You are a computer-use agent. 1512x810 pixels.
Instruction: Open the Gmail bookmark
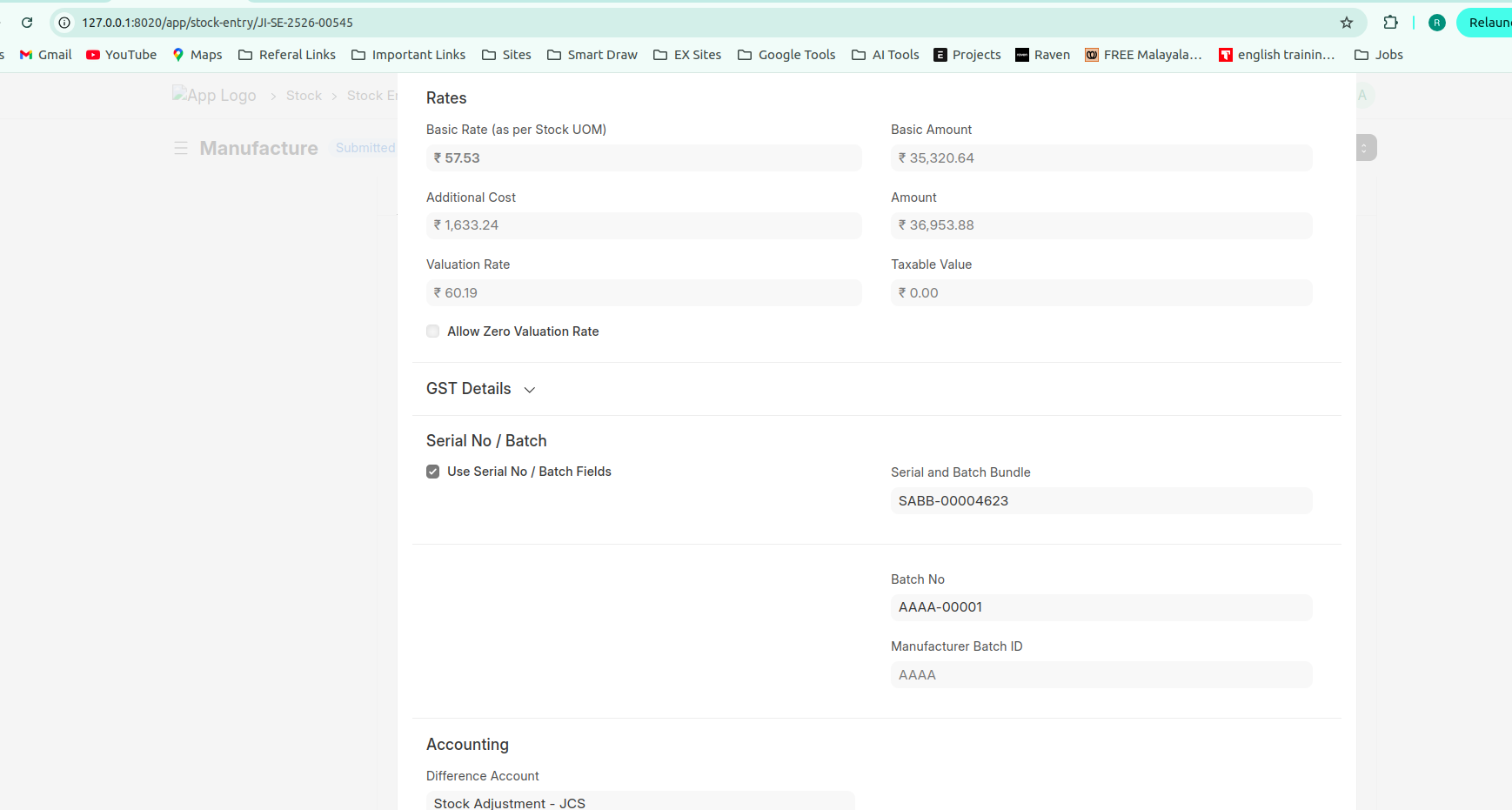point(45,55)
